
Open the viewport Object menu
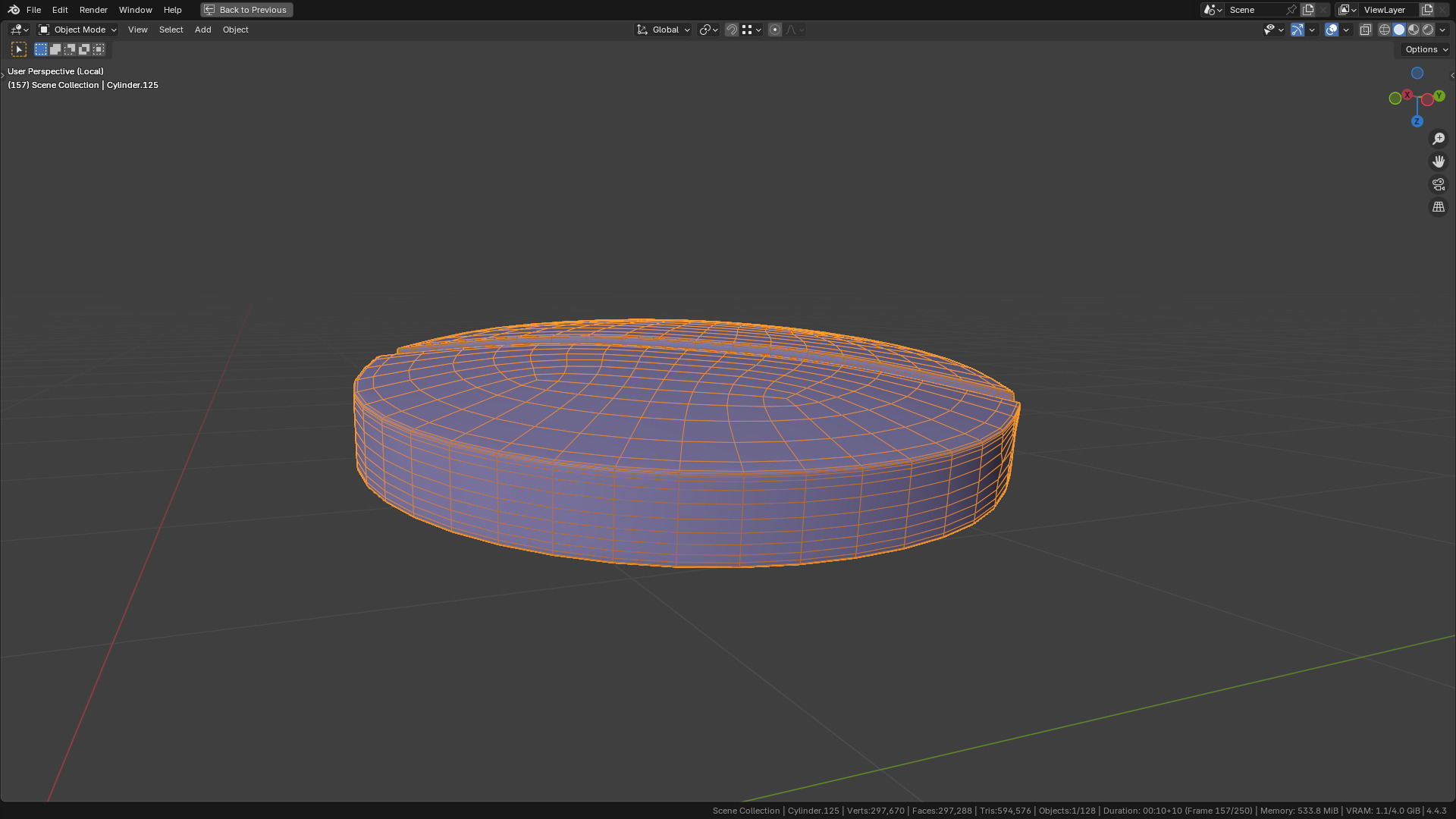(x=235, y=30)
